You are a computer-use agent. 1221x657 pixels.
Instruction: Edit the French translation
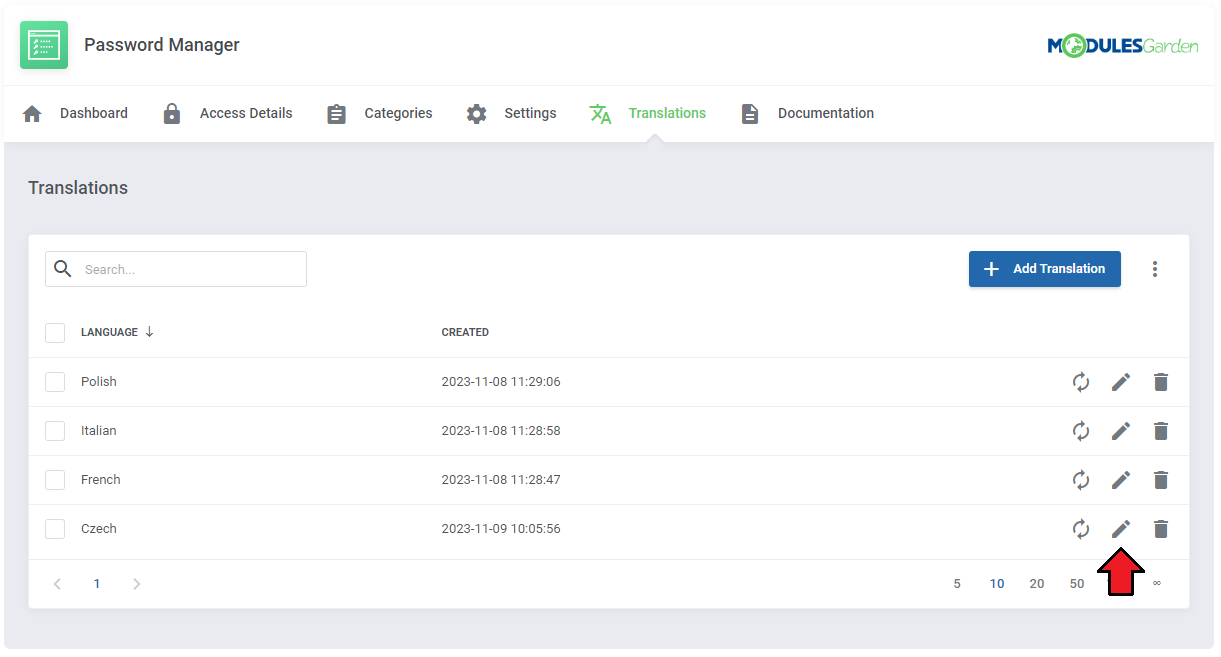[1121, 480]
